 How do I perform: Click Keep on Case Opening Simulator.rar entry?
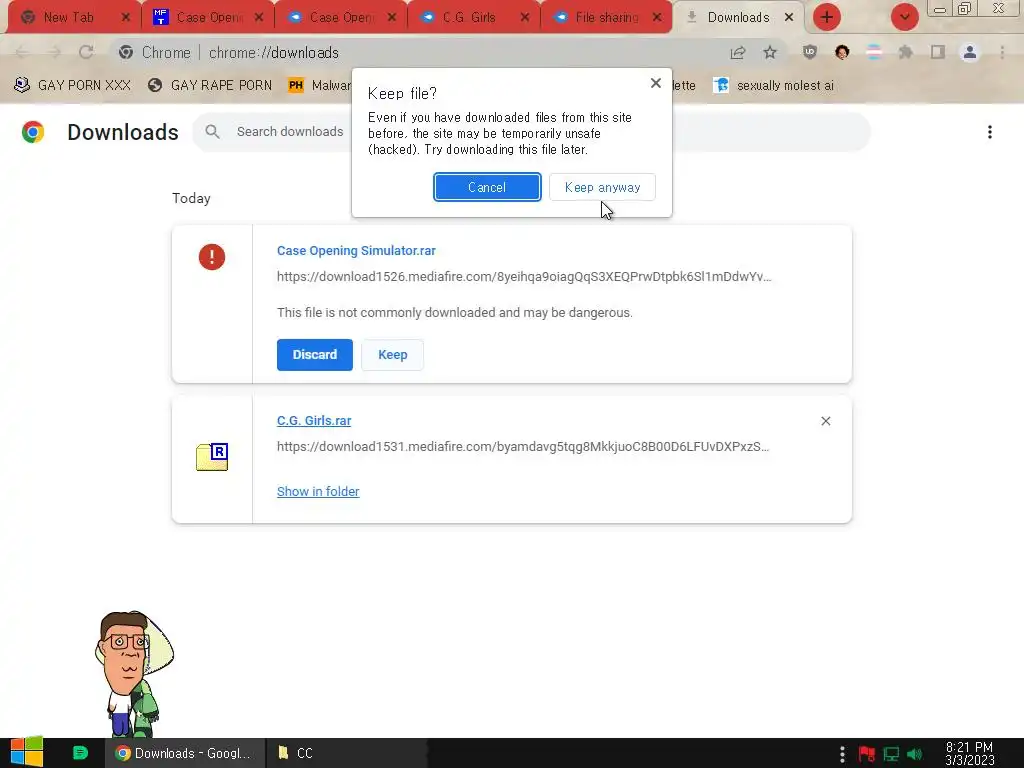(x=392, y=355)
